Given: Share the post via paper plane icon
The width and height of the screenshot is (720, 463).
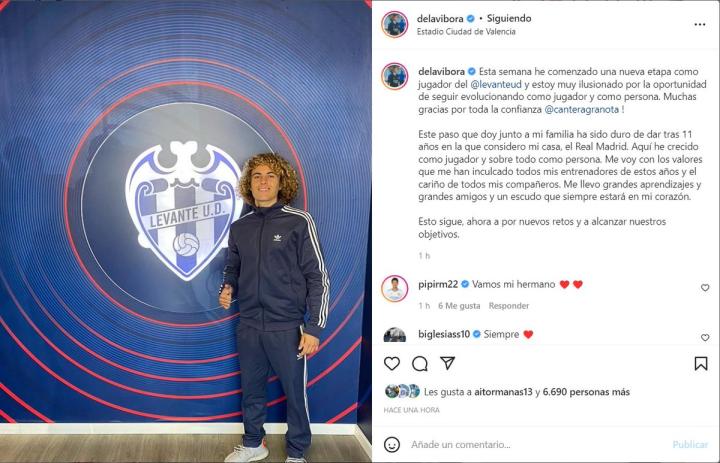Looking at the screenshot, I should (447, 363).
